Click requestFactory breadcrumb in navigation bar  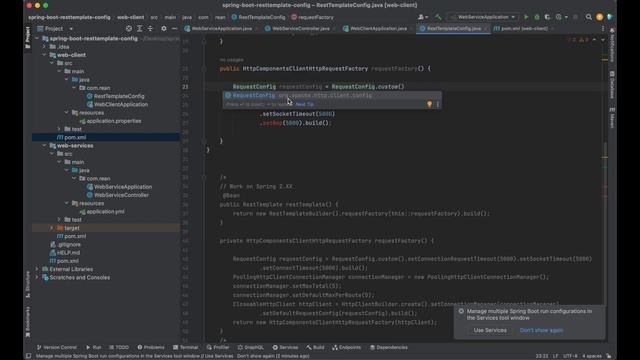(312, 17)
